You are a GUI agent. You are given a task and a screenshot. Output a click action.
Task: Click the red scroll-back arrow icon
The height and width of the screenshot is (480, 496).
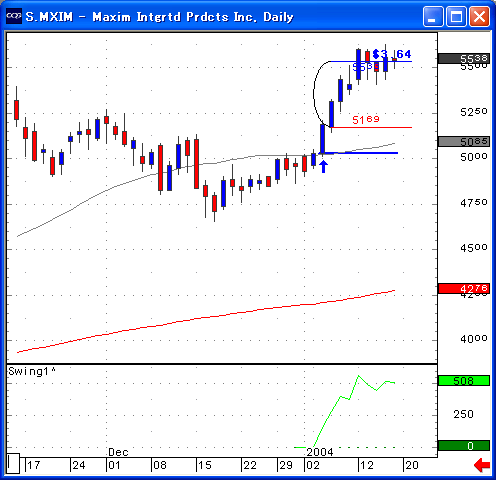pyautogui.click(x=482, y=465)
